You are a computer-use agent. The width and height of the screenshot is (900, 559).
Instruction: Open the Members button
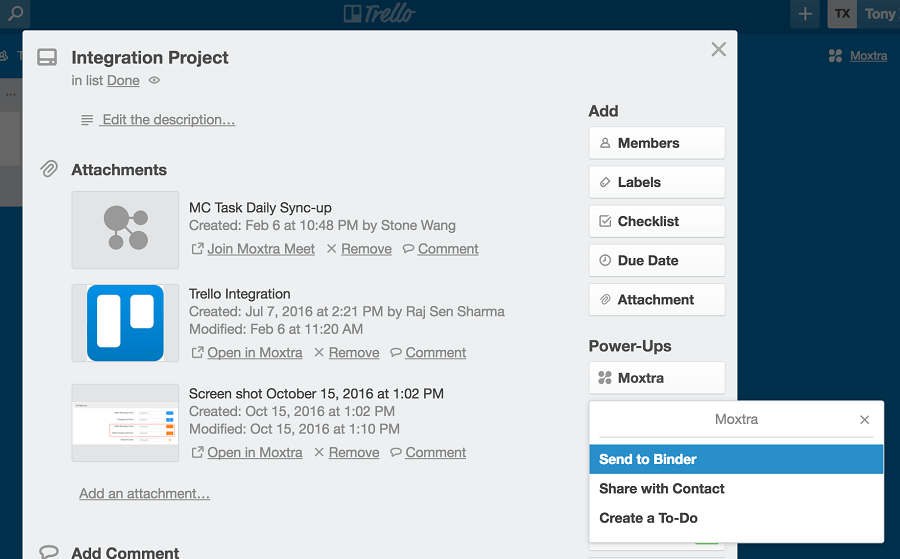tap(657, 143)
